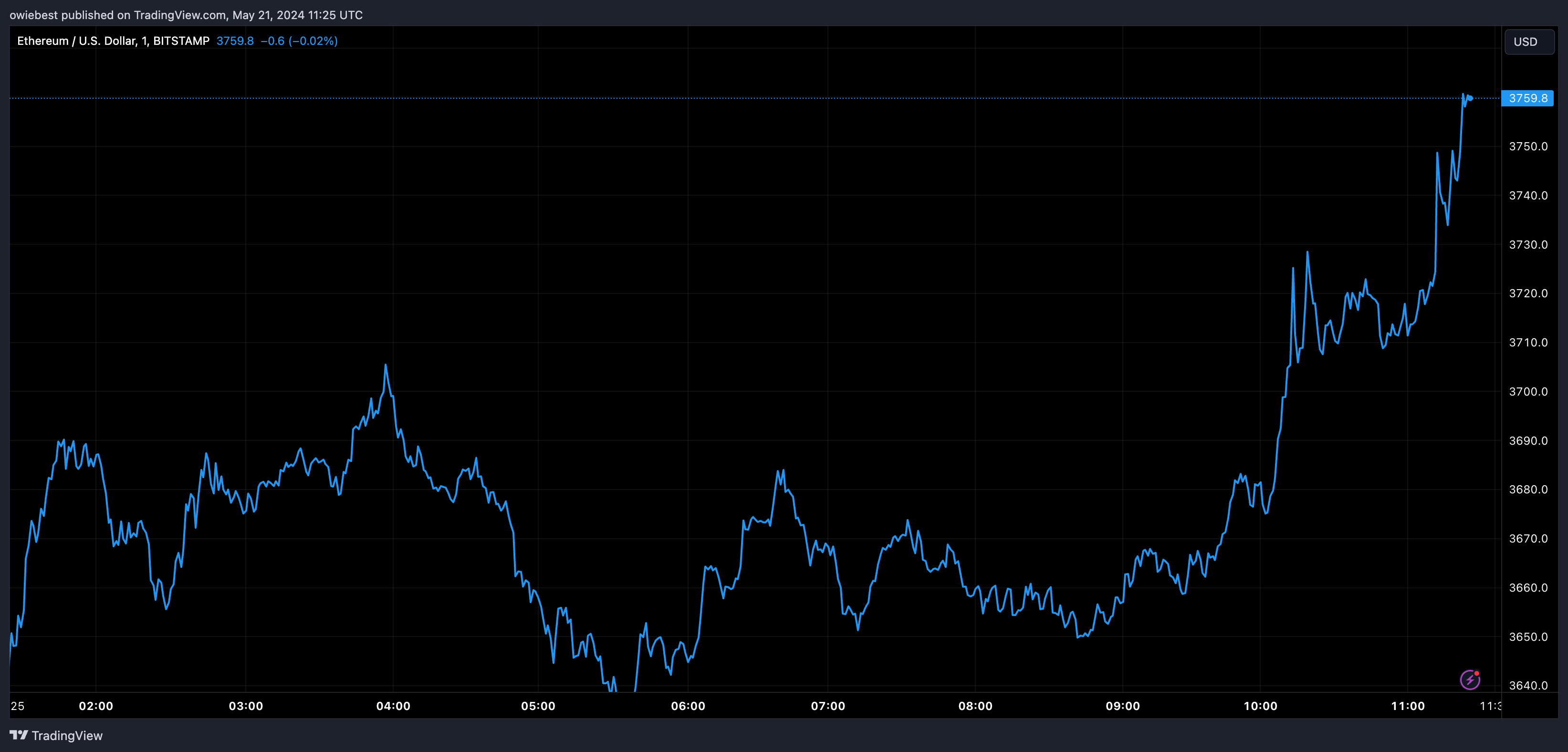The height and width of the screenshot is (752, 1568).
Task: Click the −0.6 (−0.02%) change value
Action: click(299, 41)
